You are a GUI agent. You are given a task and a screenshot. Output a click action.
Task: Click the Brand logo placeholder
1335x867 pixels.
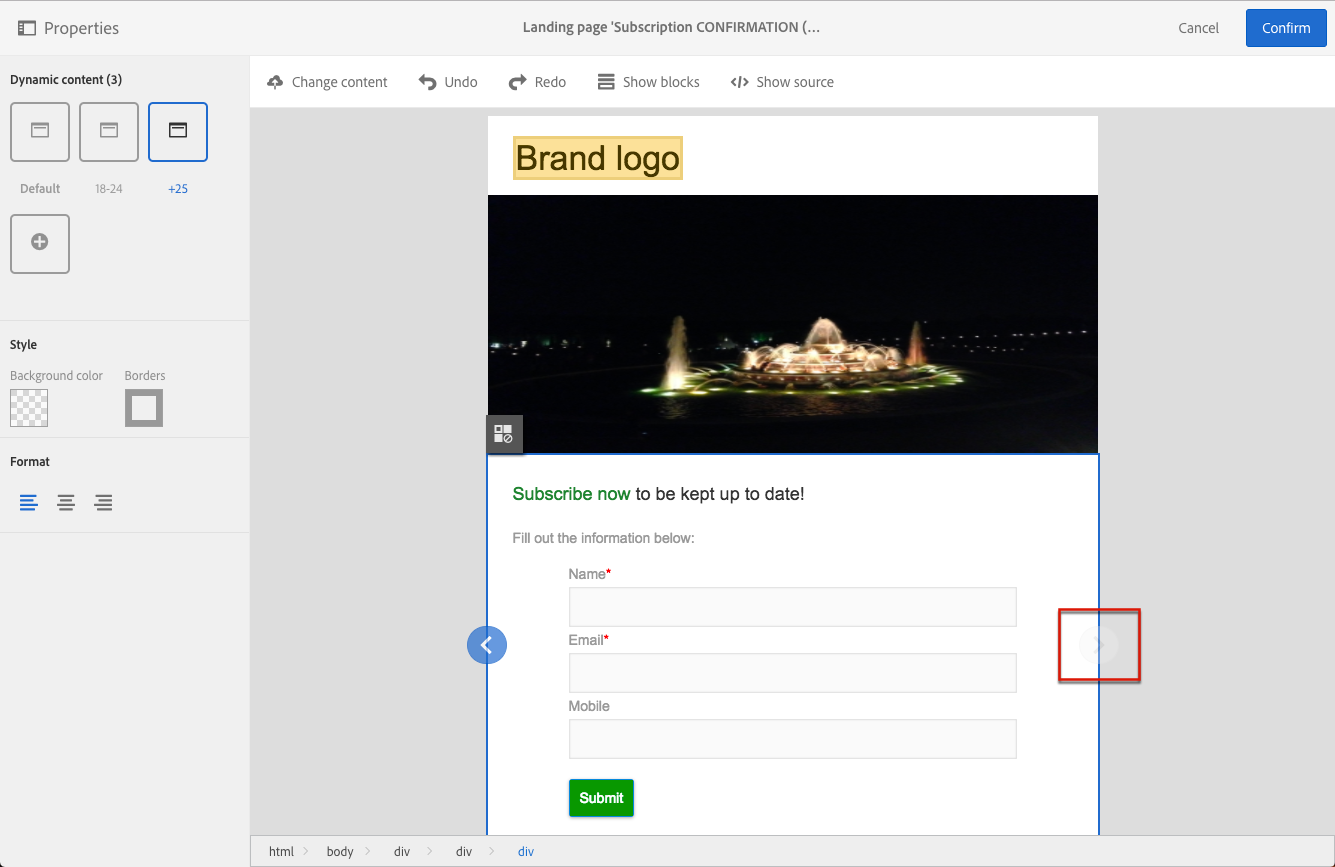598,158
